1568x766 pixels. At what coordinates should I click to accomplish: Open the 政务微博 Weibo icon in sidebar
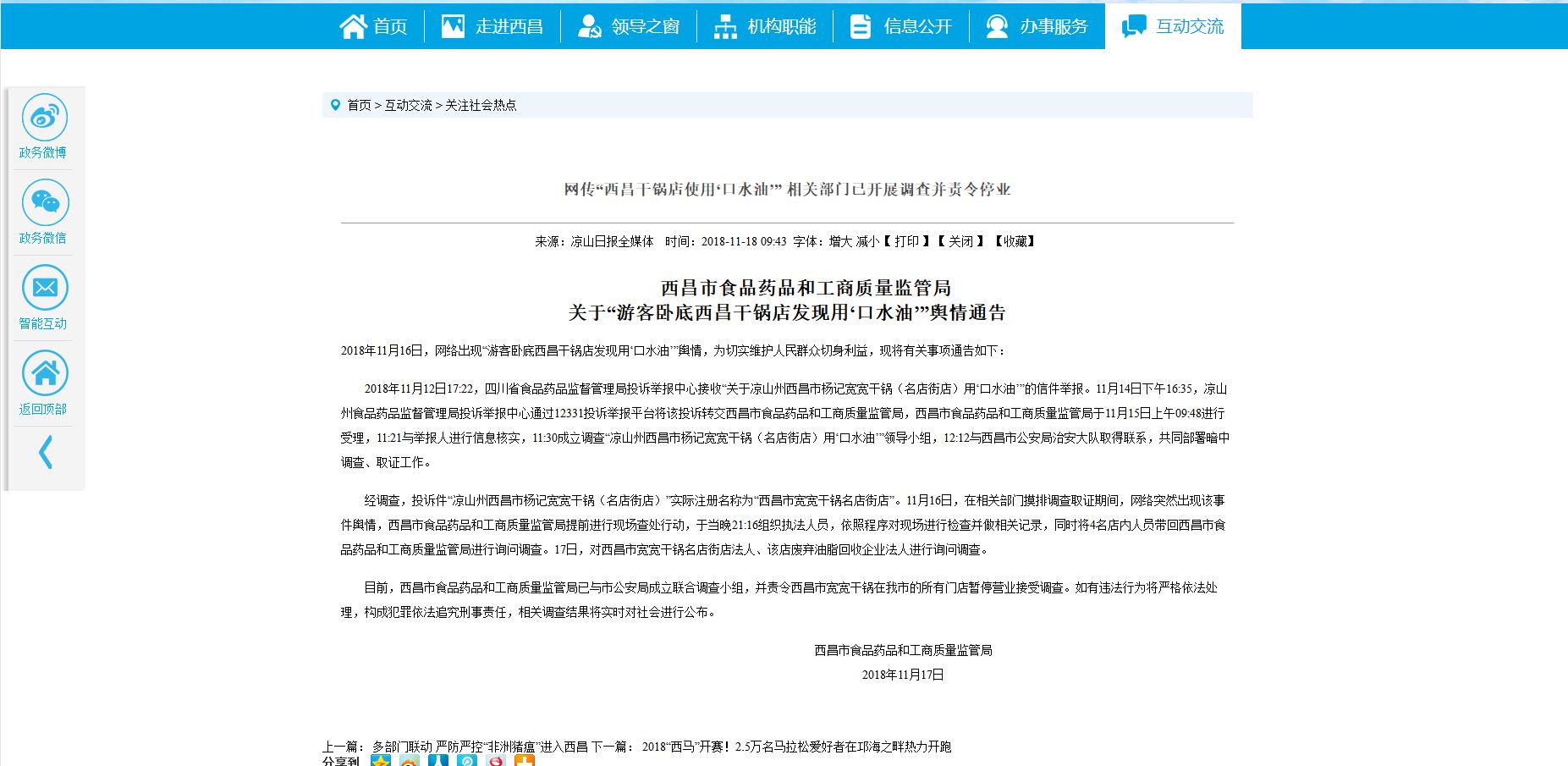point(44,118)
